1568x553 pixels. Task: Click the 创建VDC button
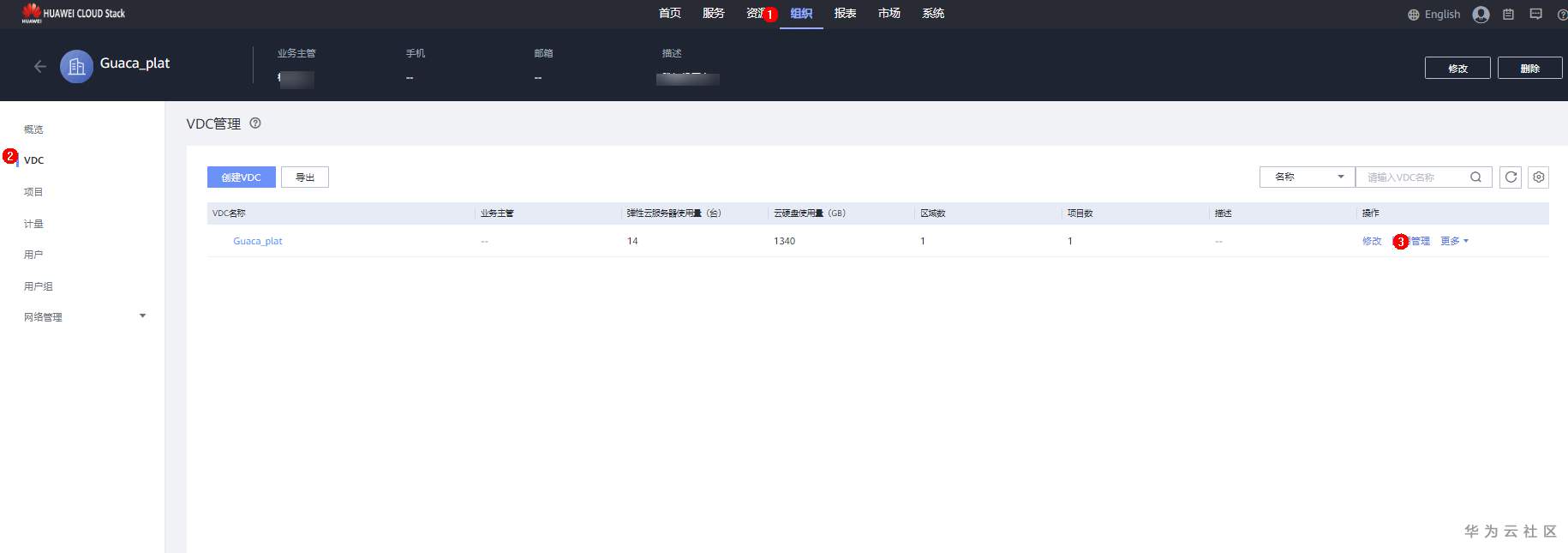click(x=242, y=177)
